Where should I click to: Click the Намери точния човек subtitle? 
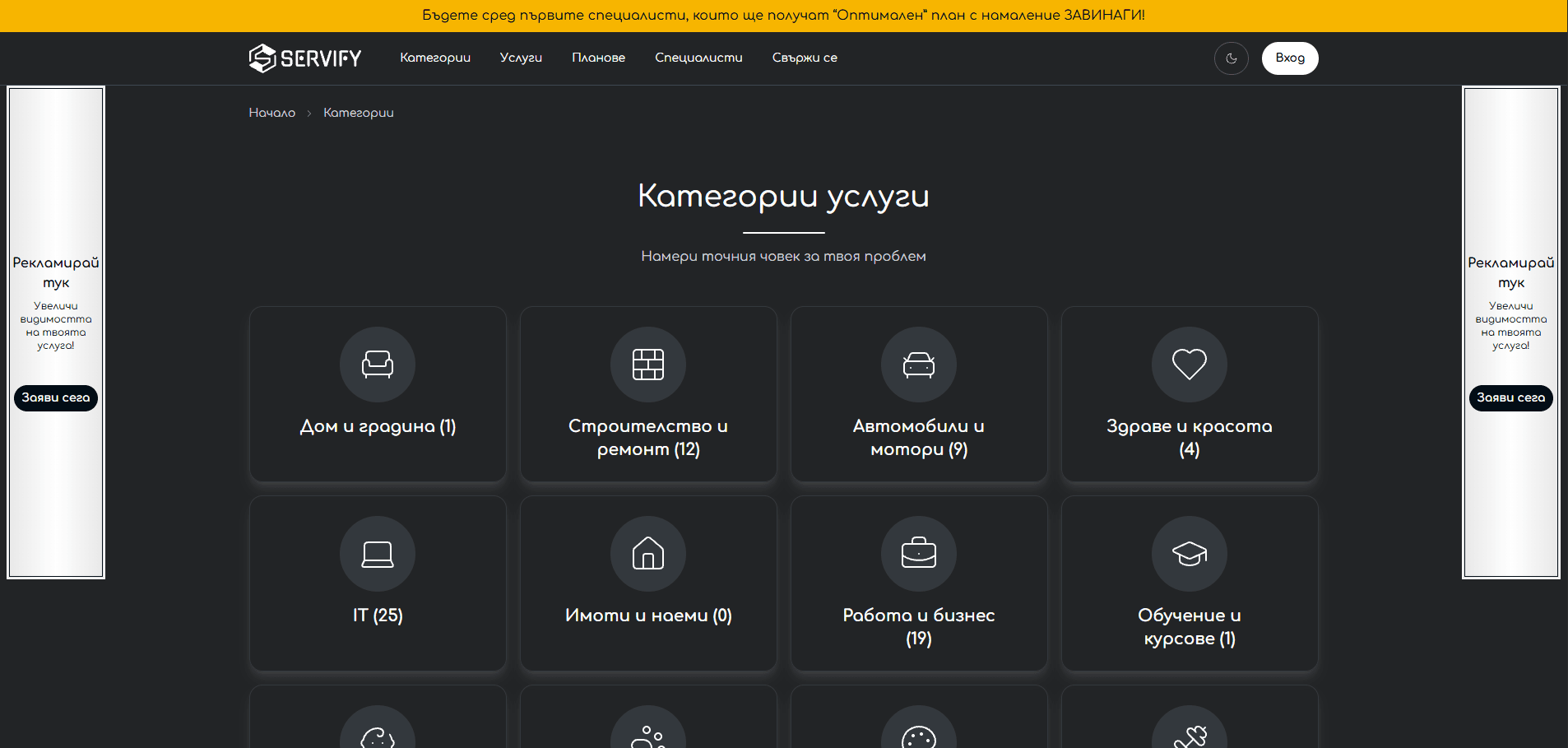coord(784,257)
